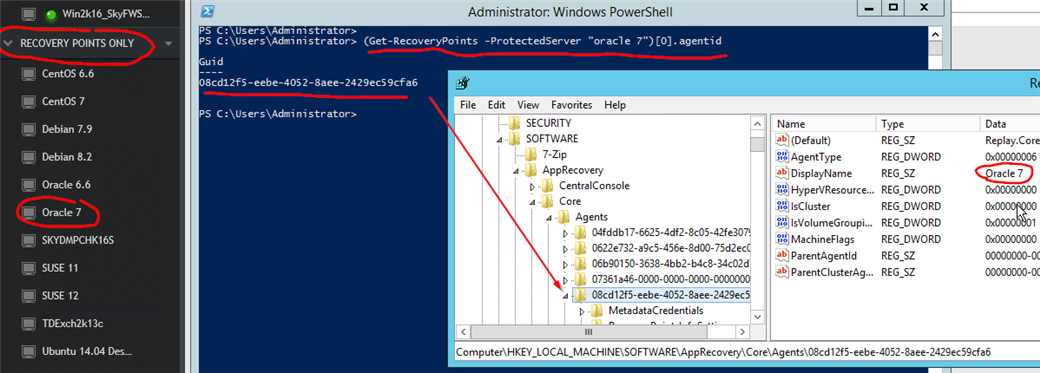This screenshot has height=373, width=1040.
Task: Click the registry path in the status bar
Action: pyautogui.click(x=723, y=352)
